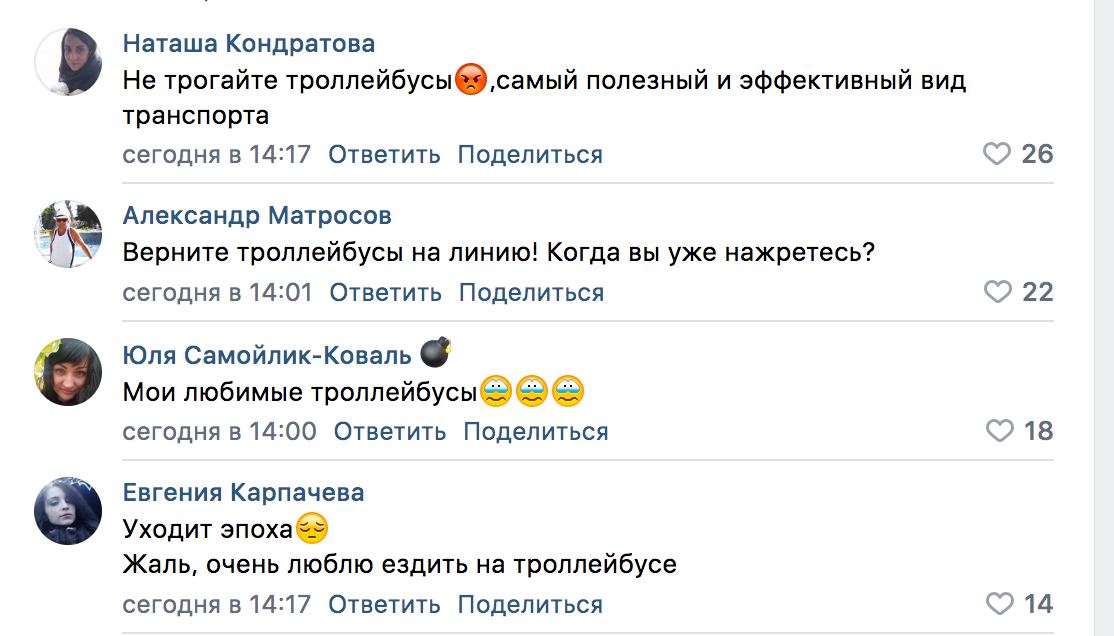Click Поделиться under the 'Верните троллейбусы' comment
The image size is (1114, 636).
tap(531, 293)
